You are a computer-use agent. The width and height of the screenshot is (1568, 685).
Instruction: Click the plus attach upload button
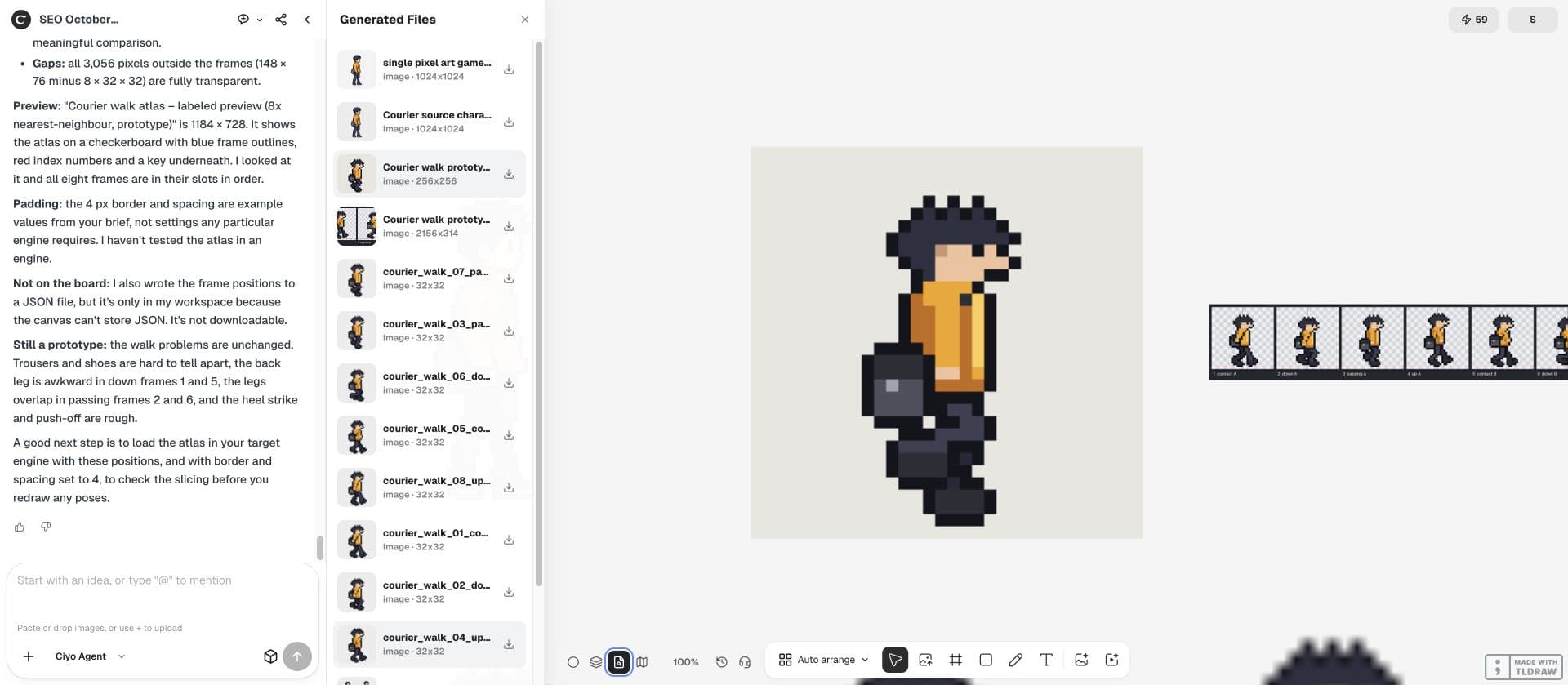[x=29, y=656]
